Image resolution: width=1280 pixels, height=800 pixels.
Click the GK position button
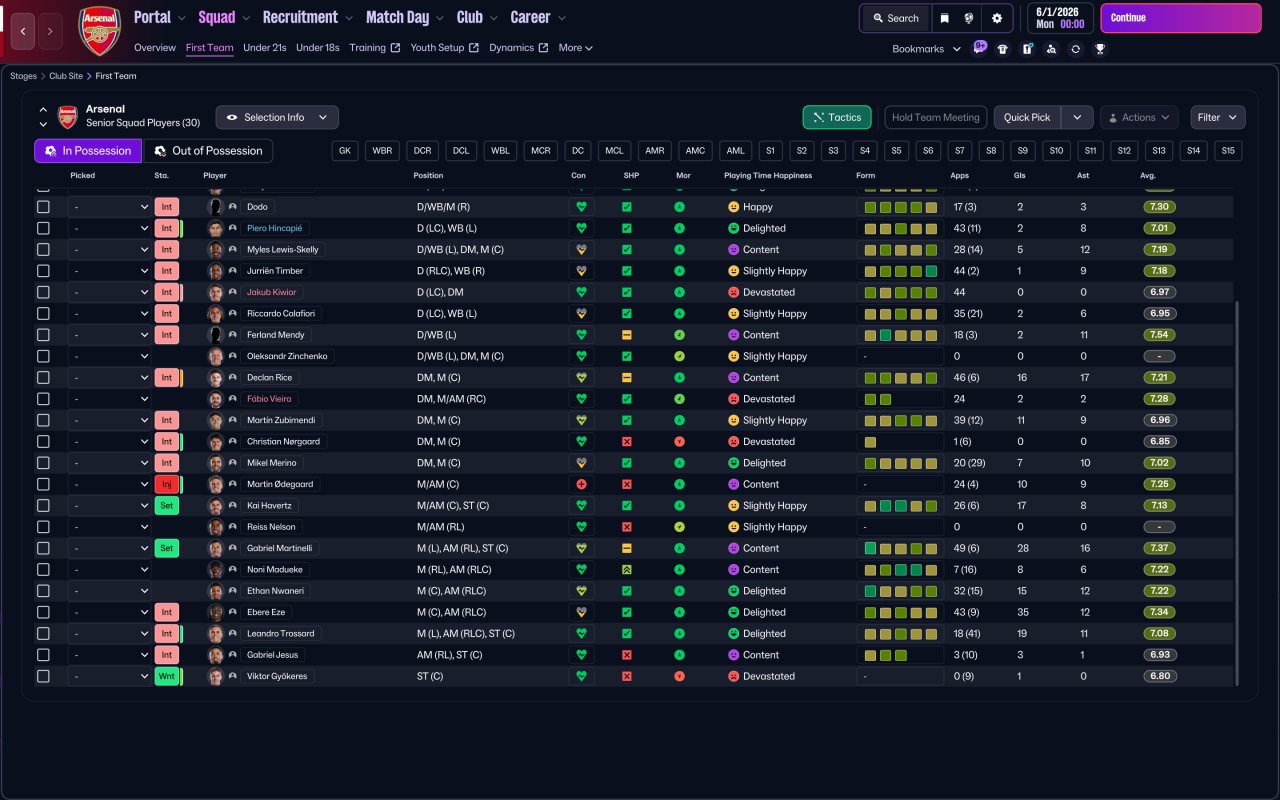345,151
